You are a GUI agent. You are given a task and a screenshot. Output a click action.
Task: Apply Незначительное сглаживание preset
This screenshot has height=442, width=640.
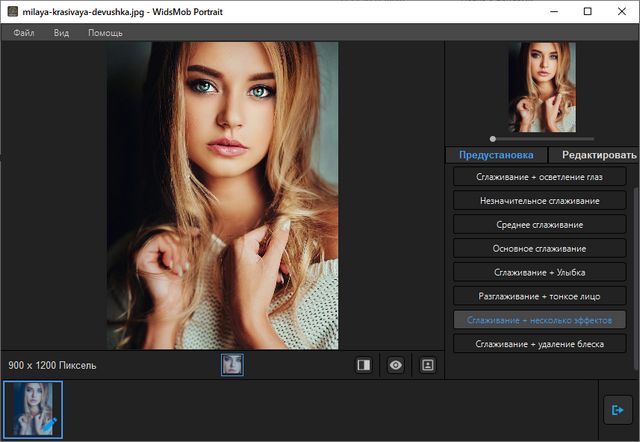(539, 201)
